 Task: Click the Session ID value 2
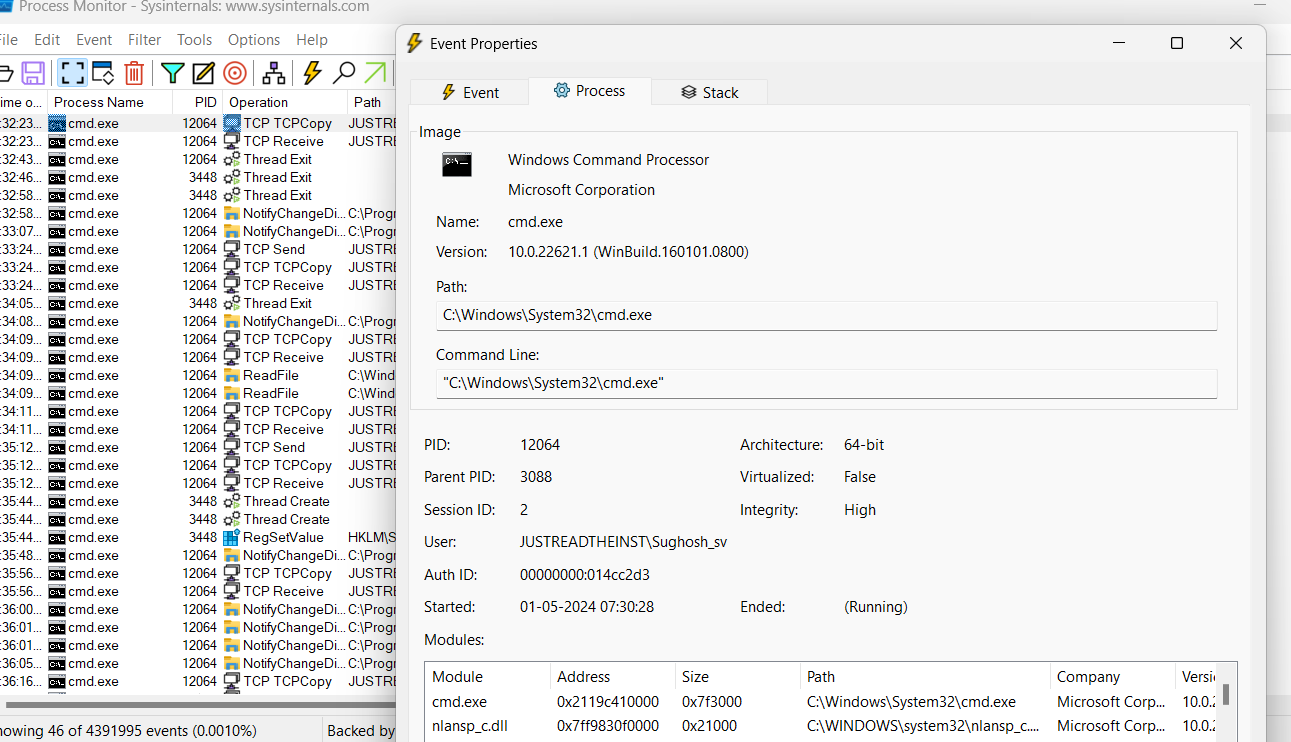click(524, 510)
